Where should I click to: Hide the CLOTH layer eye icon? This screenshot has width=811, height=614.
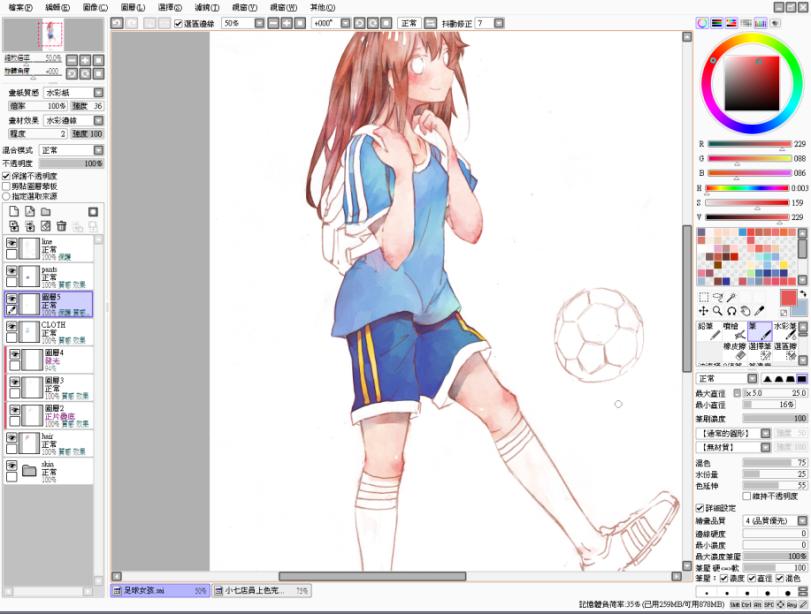pos(11,326)
